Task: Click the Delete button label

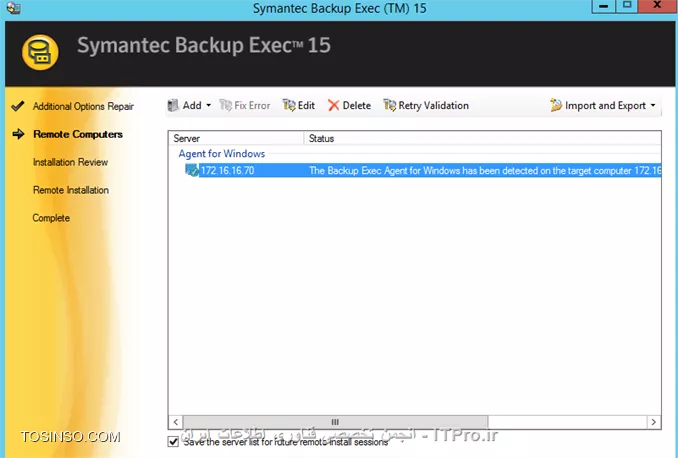Action: tap(357, 106)
